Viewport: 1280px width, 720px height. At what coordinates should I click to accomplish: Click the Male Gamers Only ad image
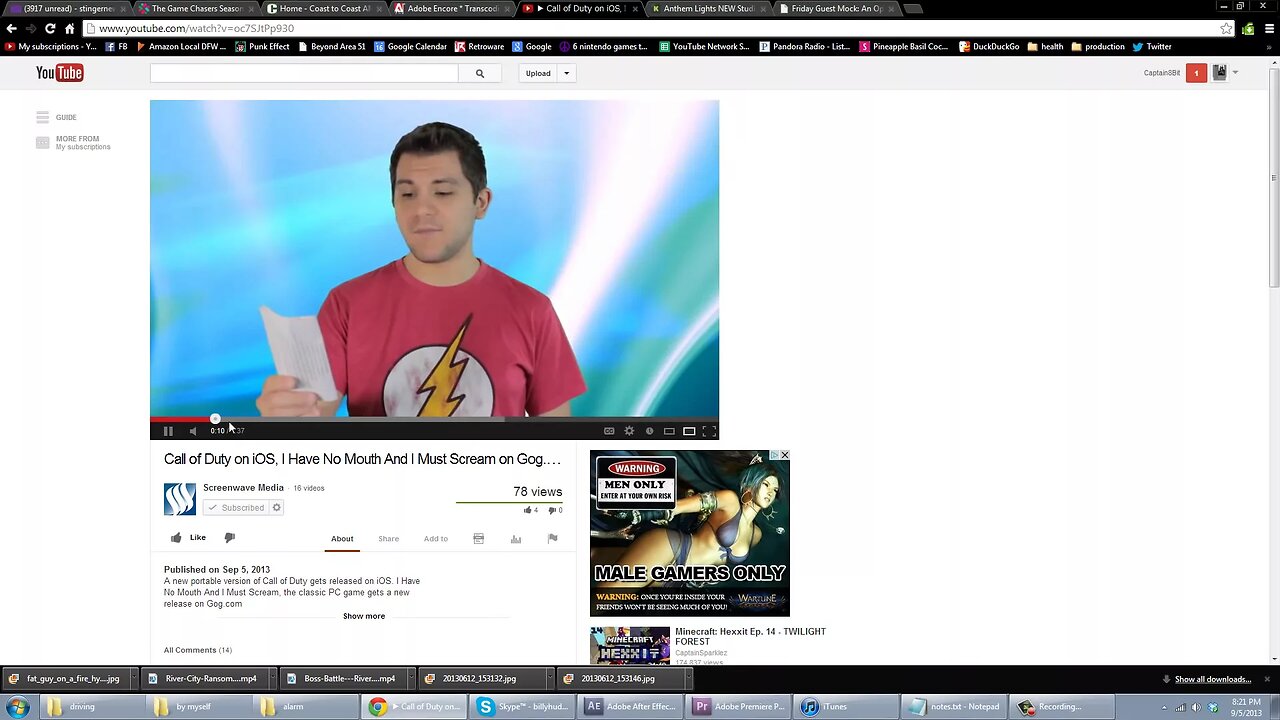pyautogui.click(x=689, y=533)
